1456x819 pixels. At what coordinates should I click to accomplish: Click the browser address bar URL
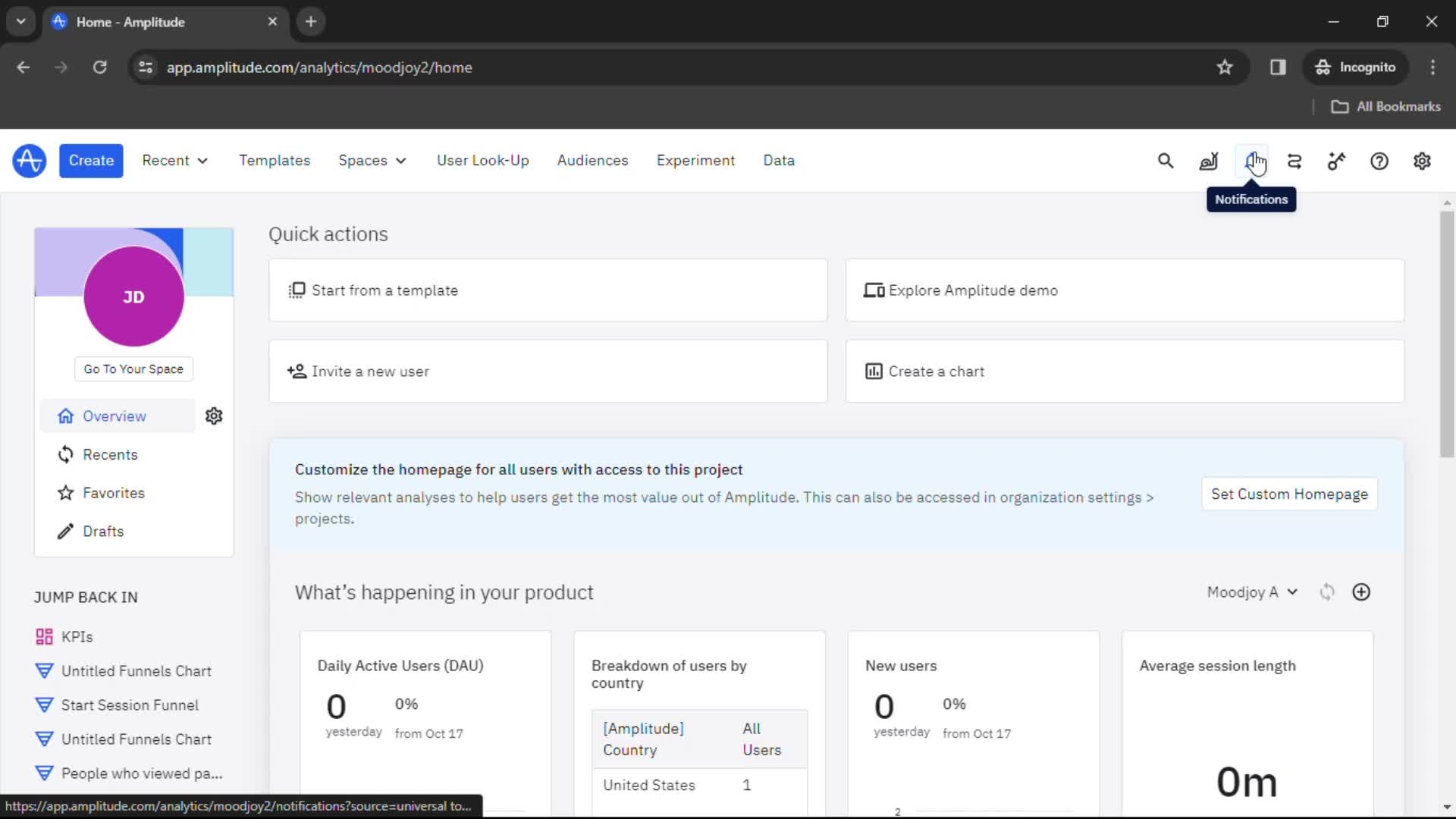pos(319,67)
